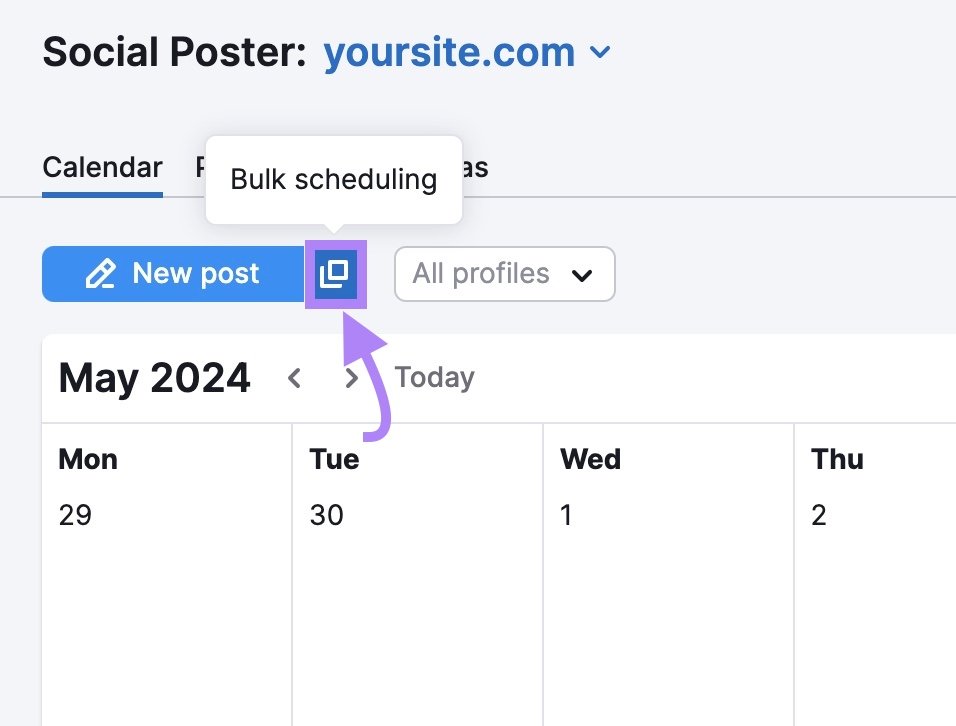The height and width of the screenshot is (726, 956).
Task: Switch to the Calendar tab
Action: pyautogui.click(x=102, y=167)
